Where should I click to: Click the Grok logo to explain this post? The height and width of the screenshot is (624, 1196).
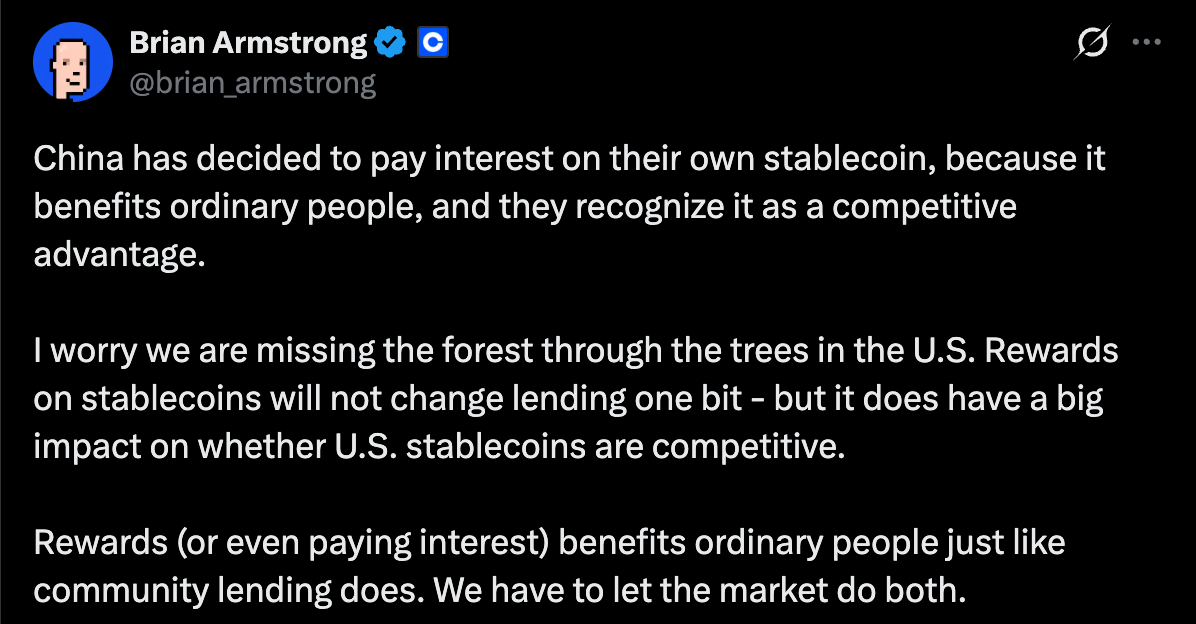tap(1091, 42)
